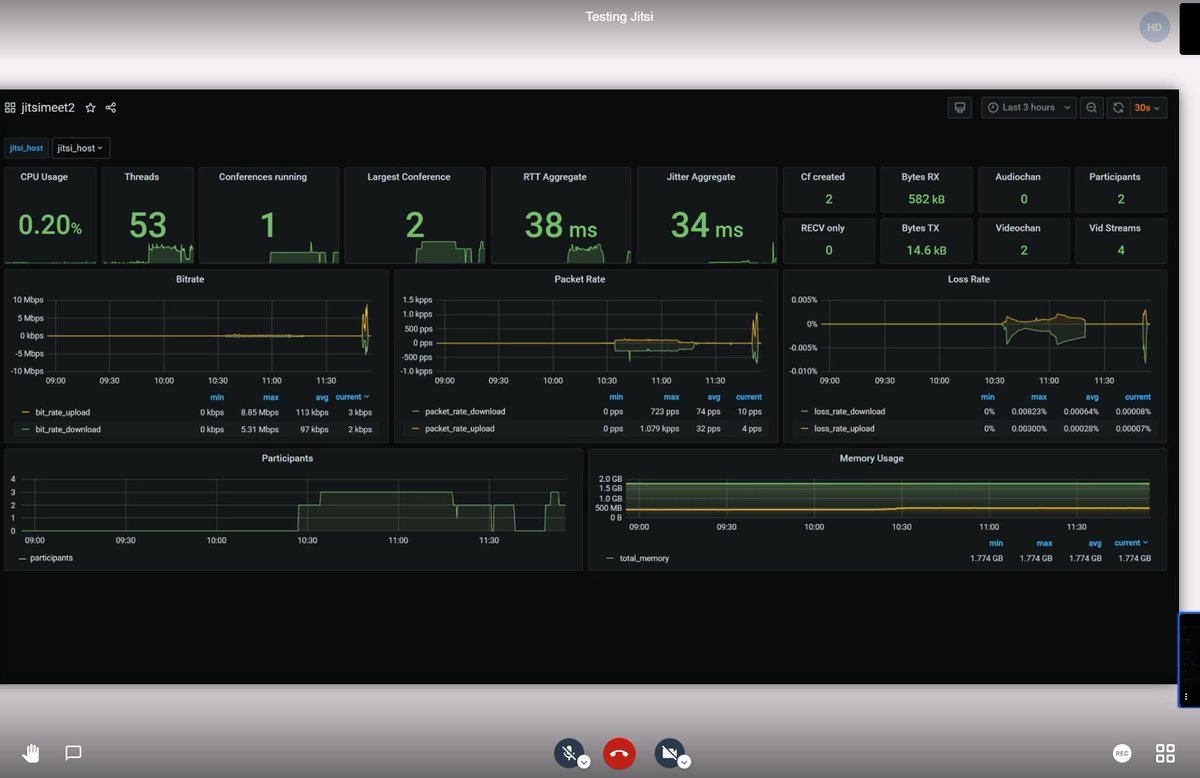Open the jitsimeet2 dashboard title
This screenshot has width=1200, height=778.
pos(48,107)
